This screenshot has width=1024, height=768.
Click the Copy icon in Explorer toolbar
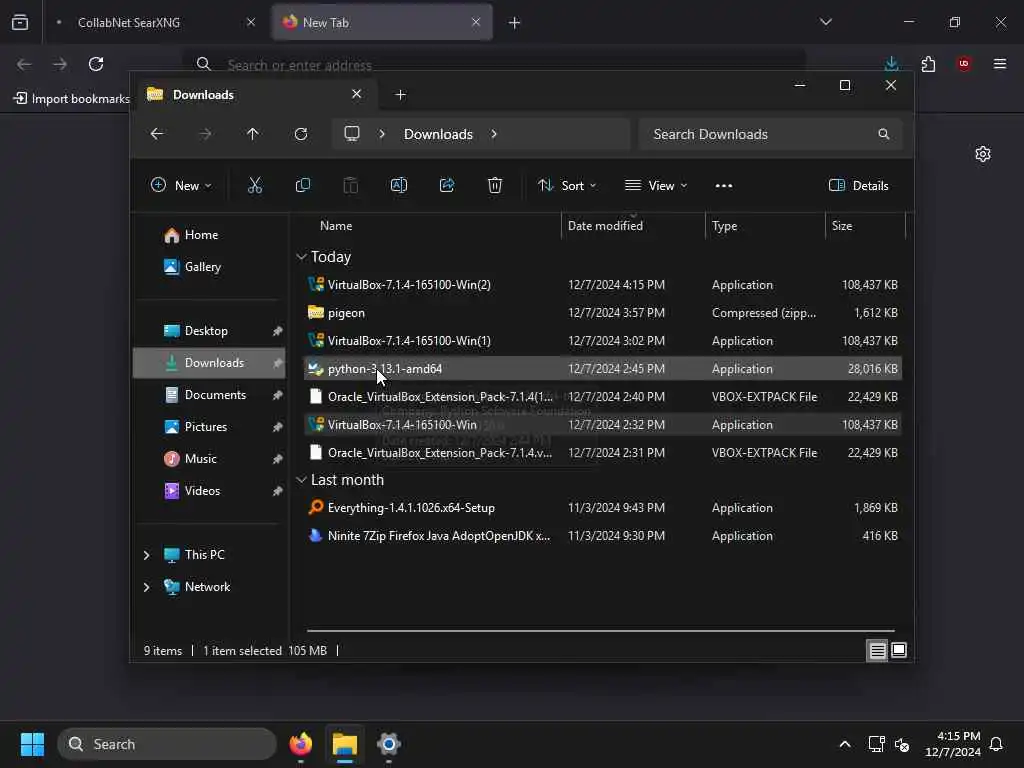(x=302, y=185)
